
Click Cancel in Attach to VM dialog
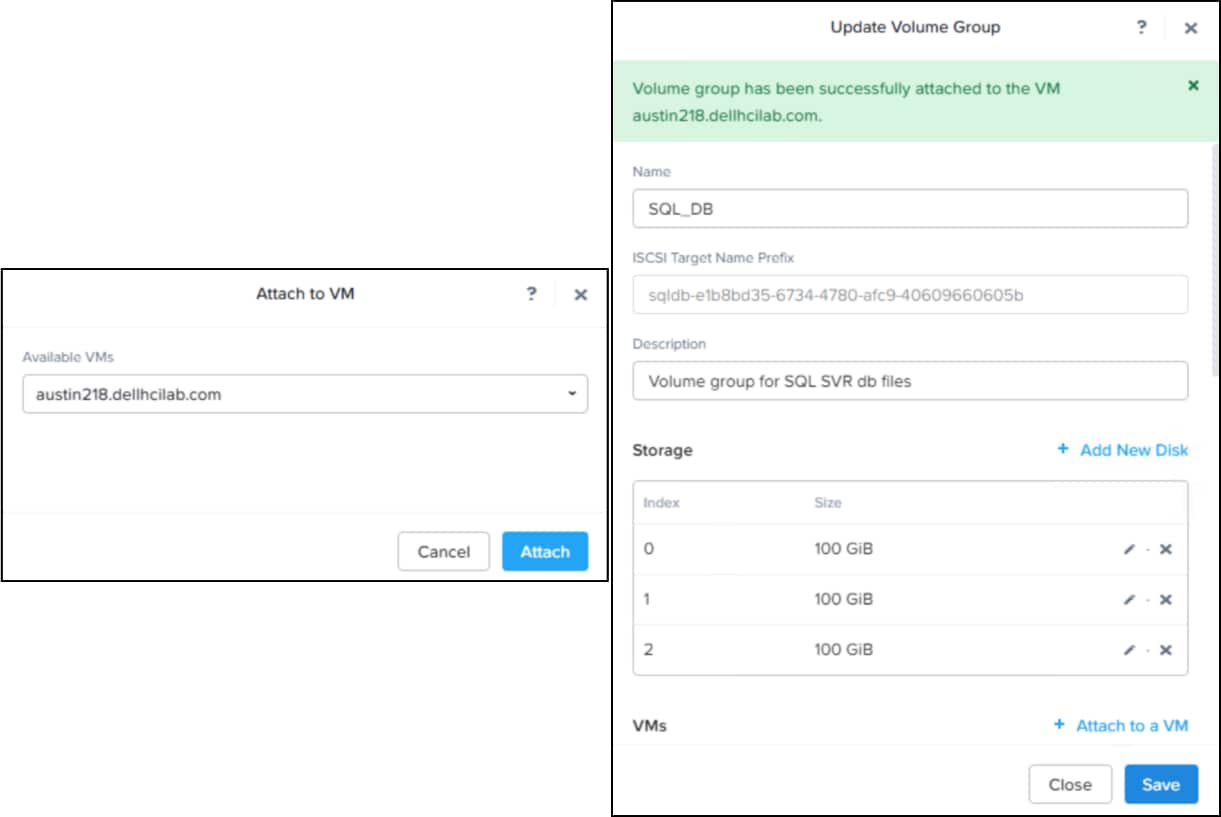coord(443,552)
